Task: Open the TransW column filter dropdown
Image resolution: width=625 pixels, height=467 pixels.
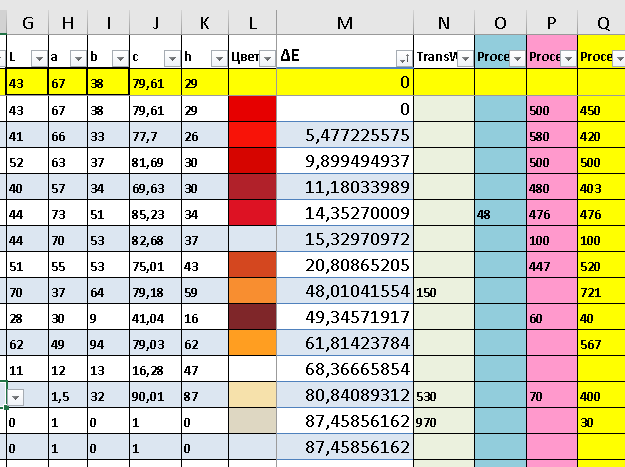Action: (465, 59)
